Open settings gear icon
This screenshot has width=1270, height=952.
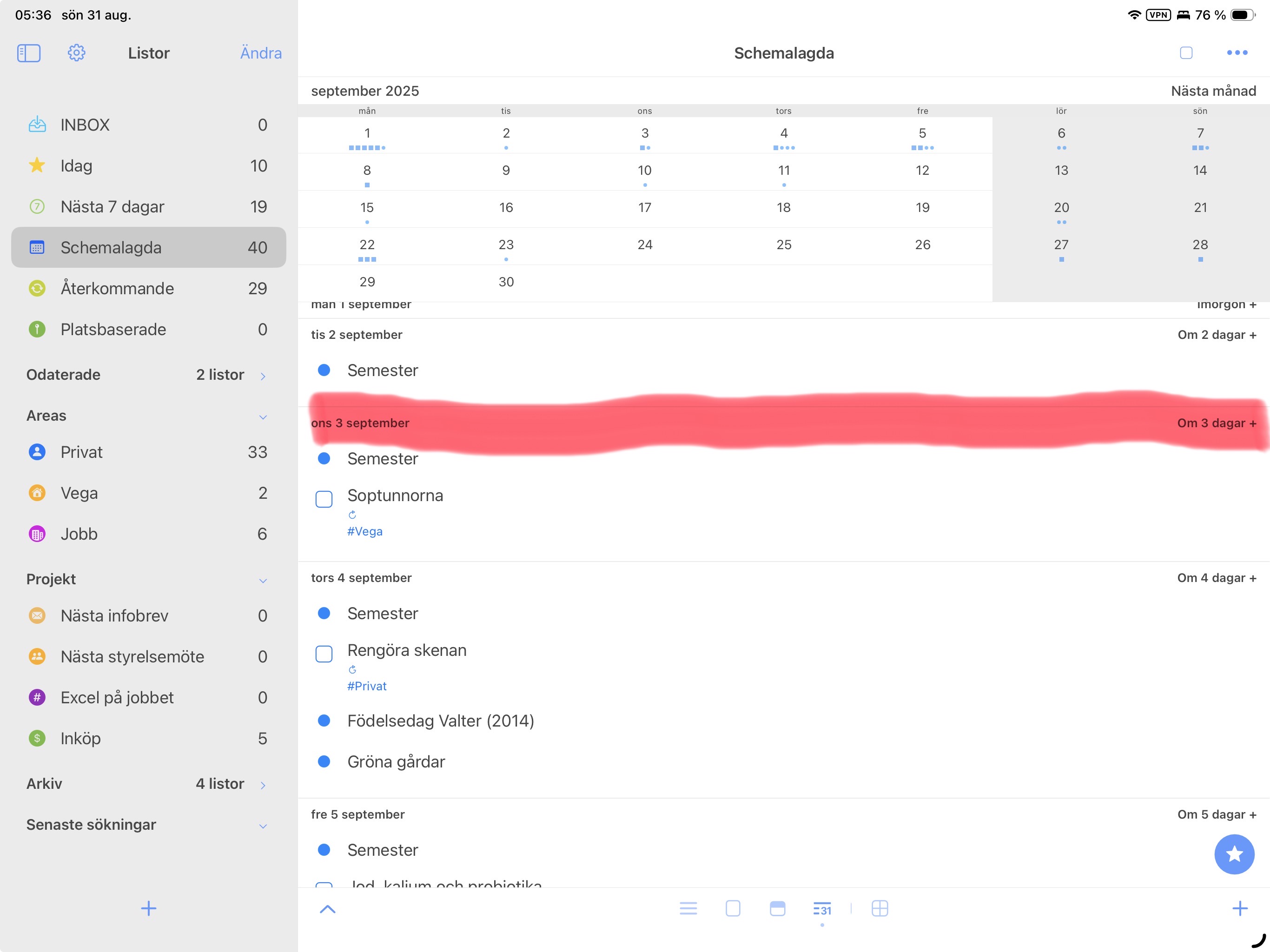point(76,53)
